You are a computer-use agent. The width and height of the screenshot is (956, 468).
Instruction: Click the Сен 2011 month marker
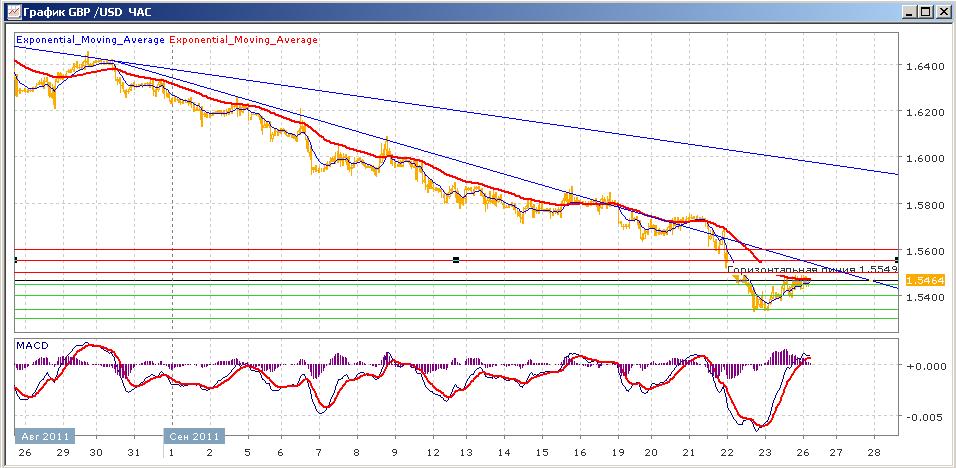[x=194, y=436]
